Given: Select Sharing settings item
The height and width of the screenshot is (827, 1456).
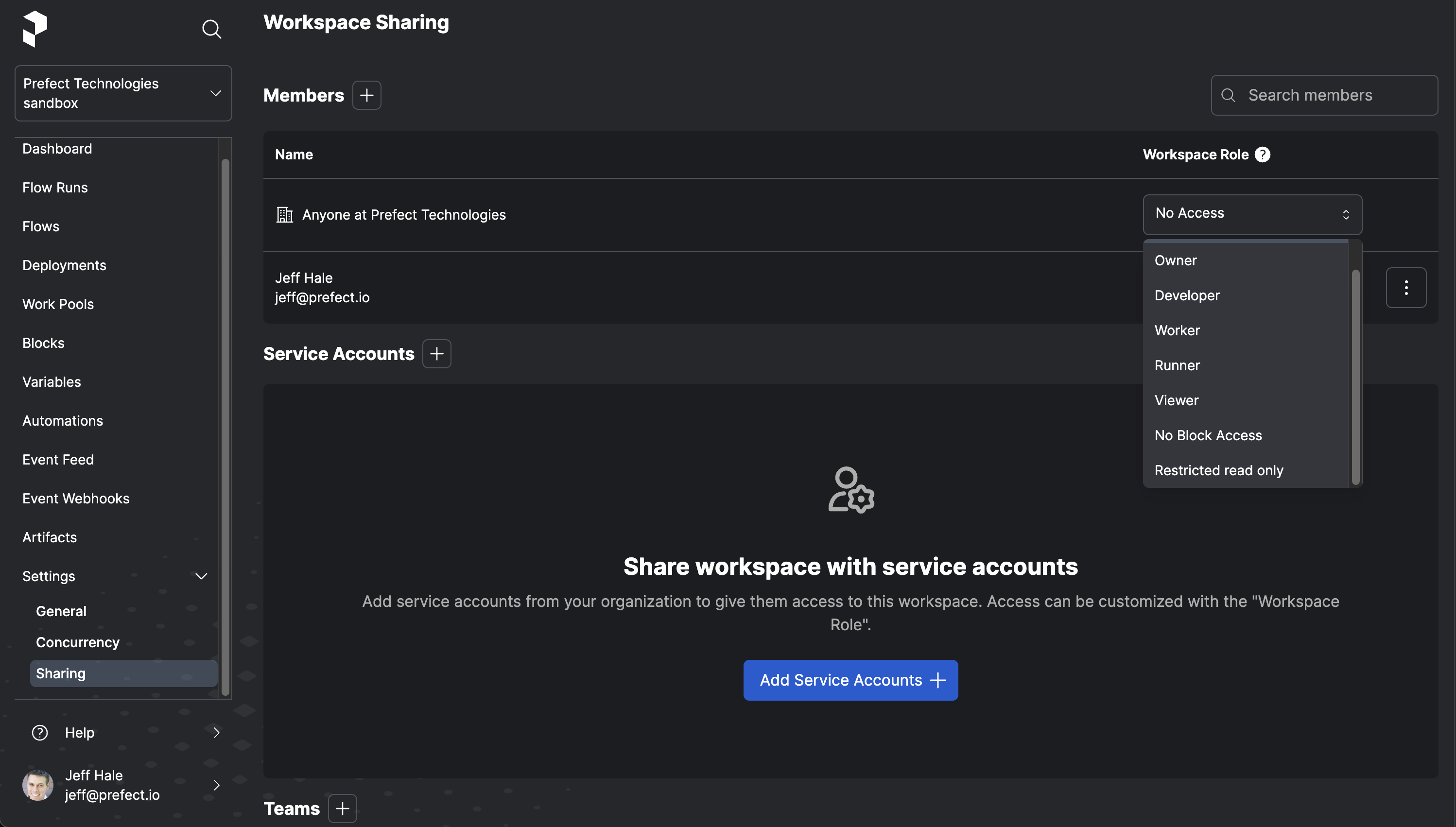Looking at the screenshot, I should point(123,673).
